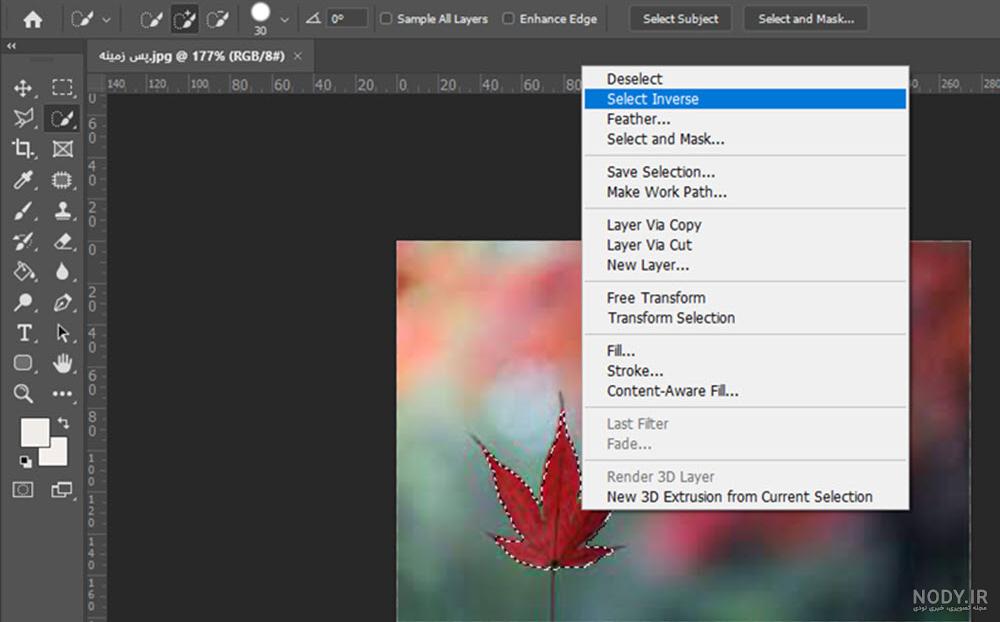Select the Eraser tool

click(62, 241)
